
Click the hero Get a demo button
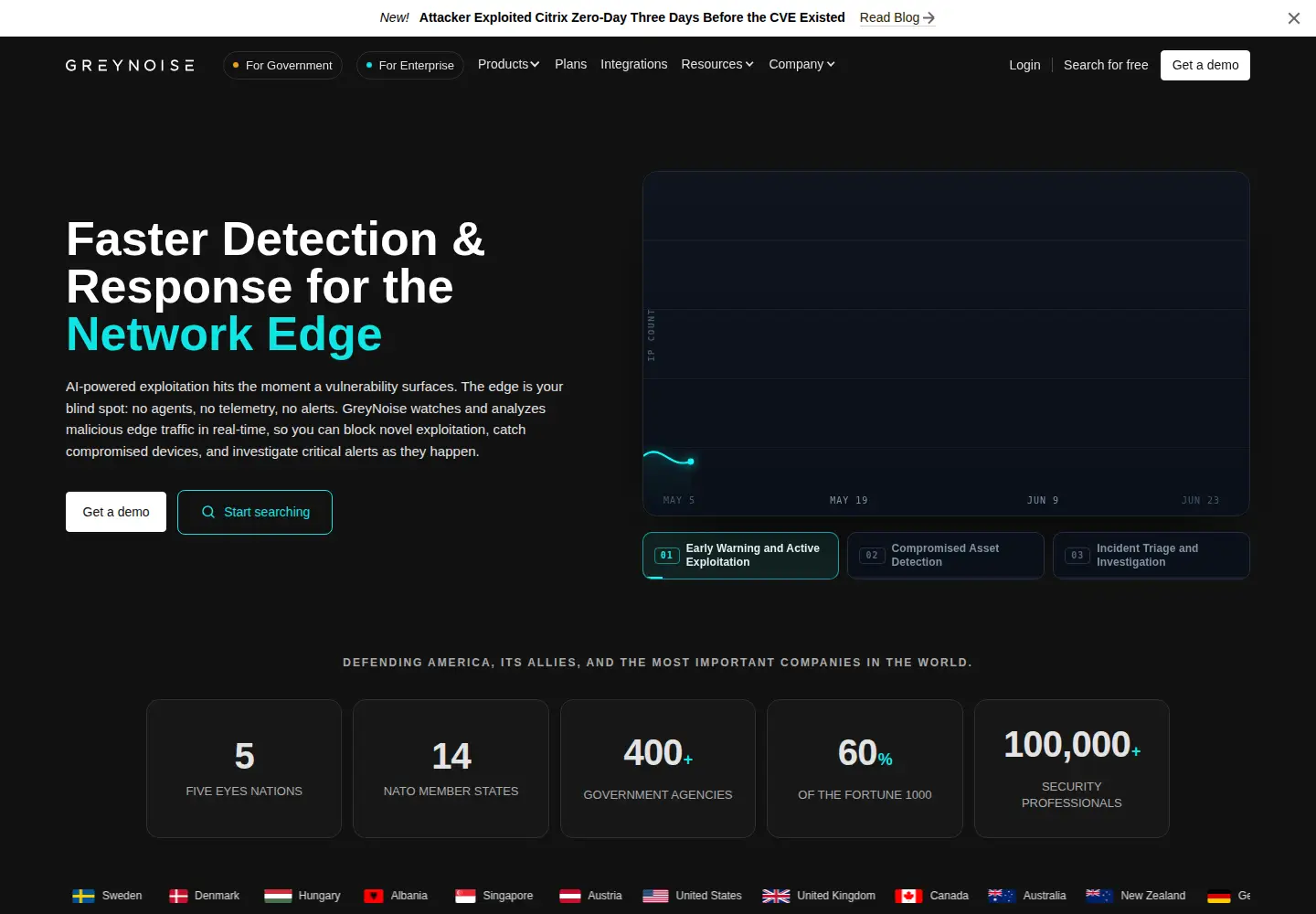[x=116, y=512]
